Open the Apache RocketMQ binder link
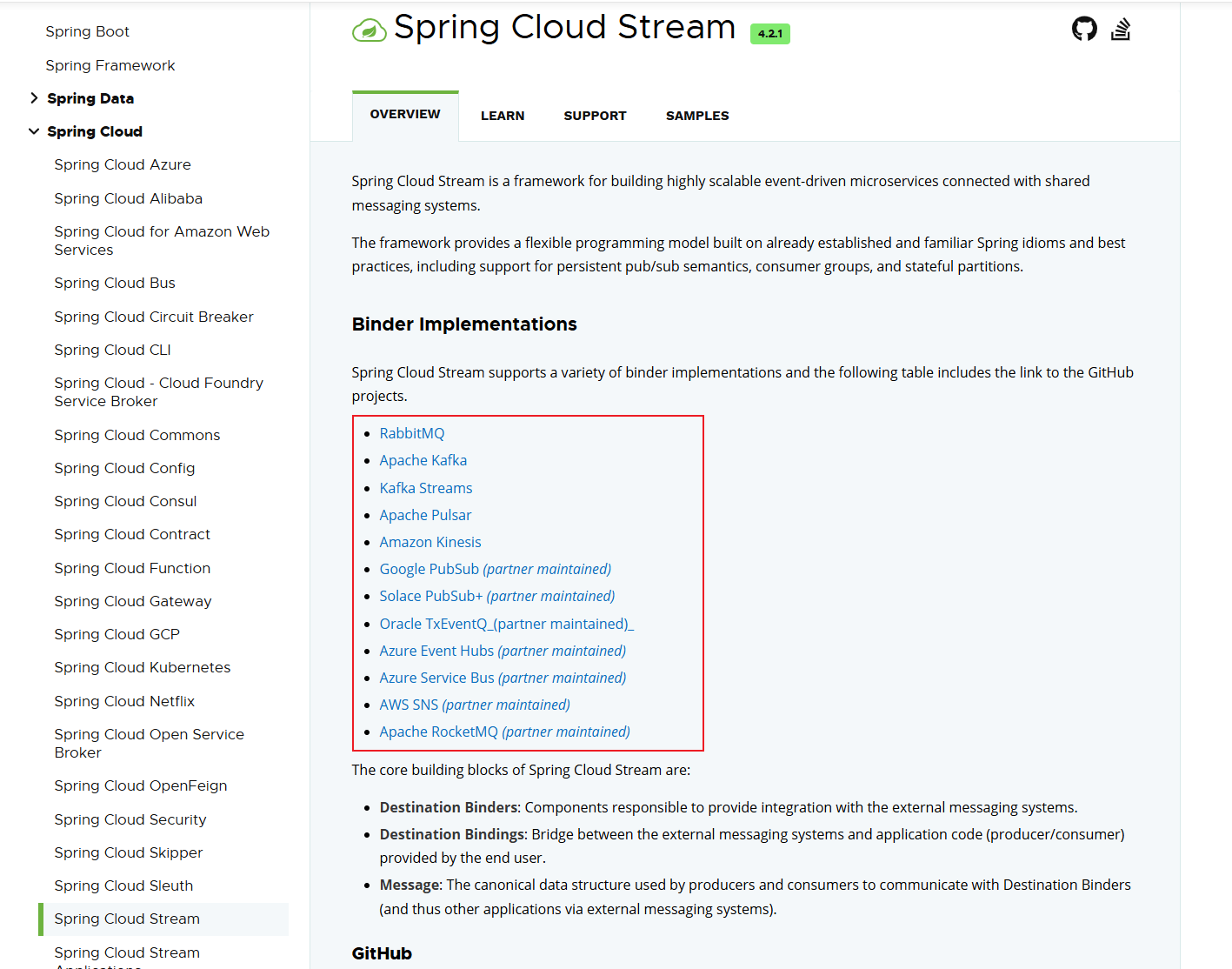The height and width of the screenshot is (969, 1232). pyautogui.click(x=505, y=732)
